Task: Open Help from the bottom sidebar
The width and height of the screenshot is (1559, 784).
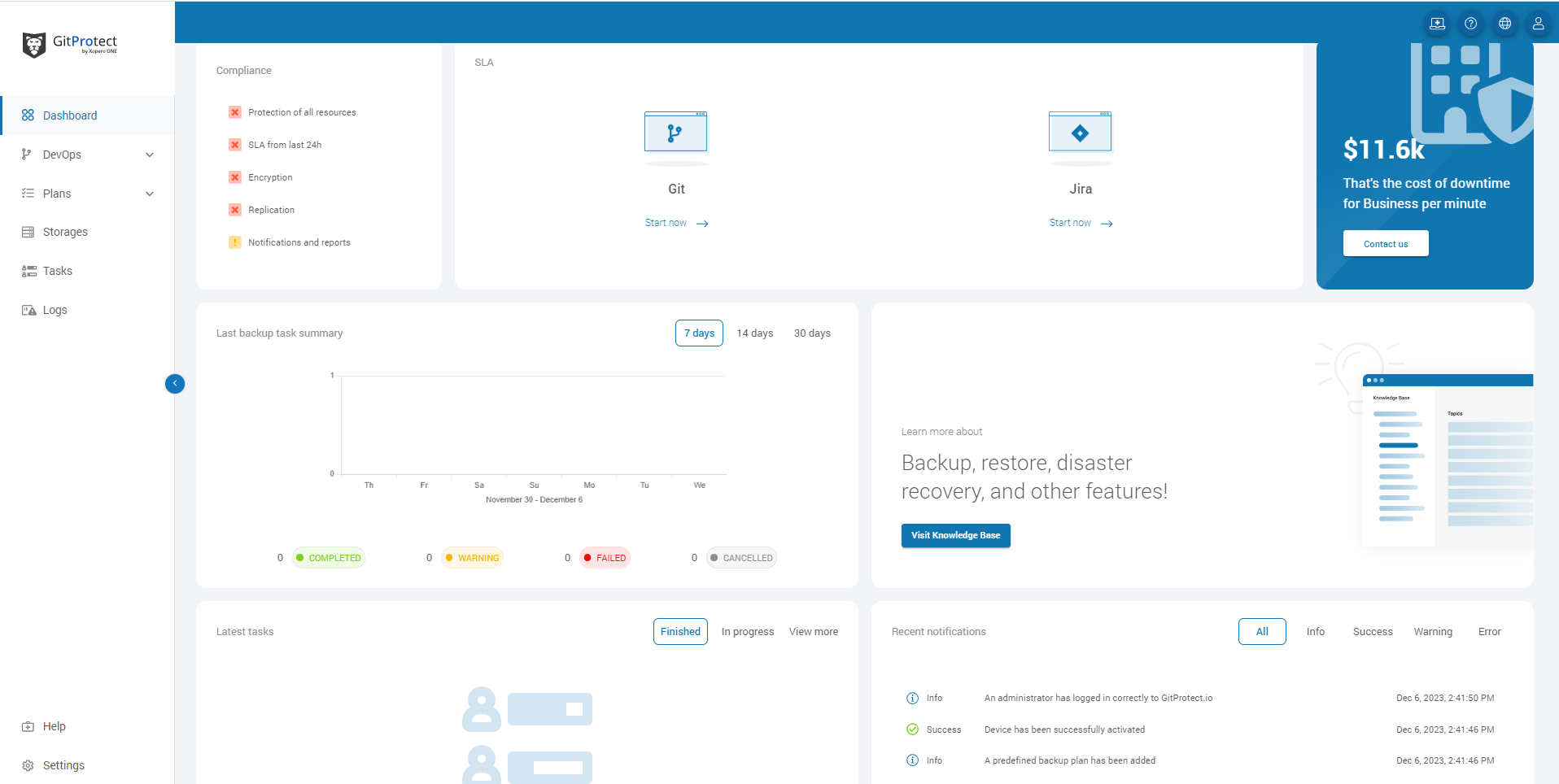Action: [x=54, y=725]
